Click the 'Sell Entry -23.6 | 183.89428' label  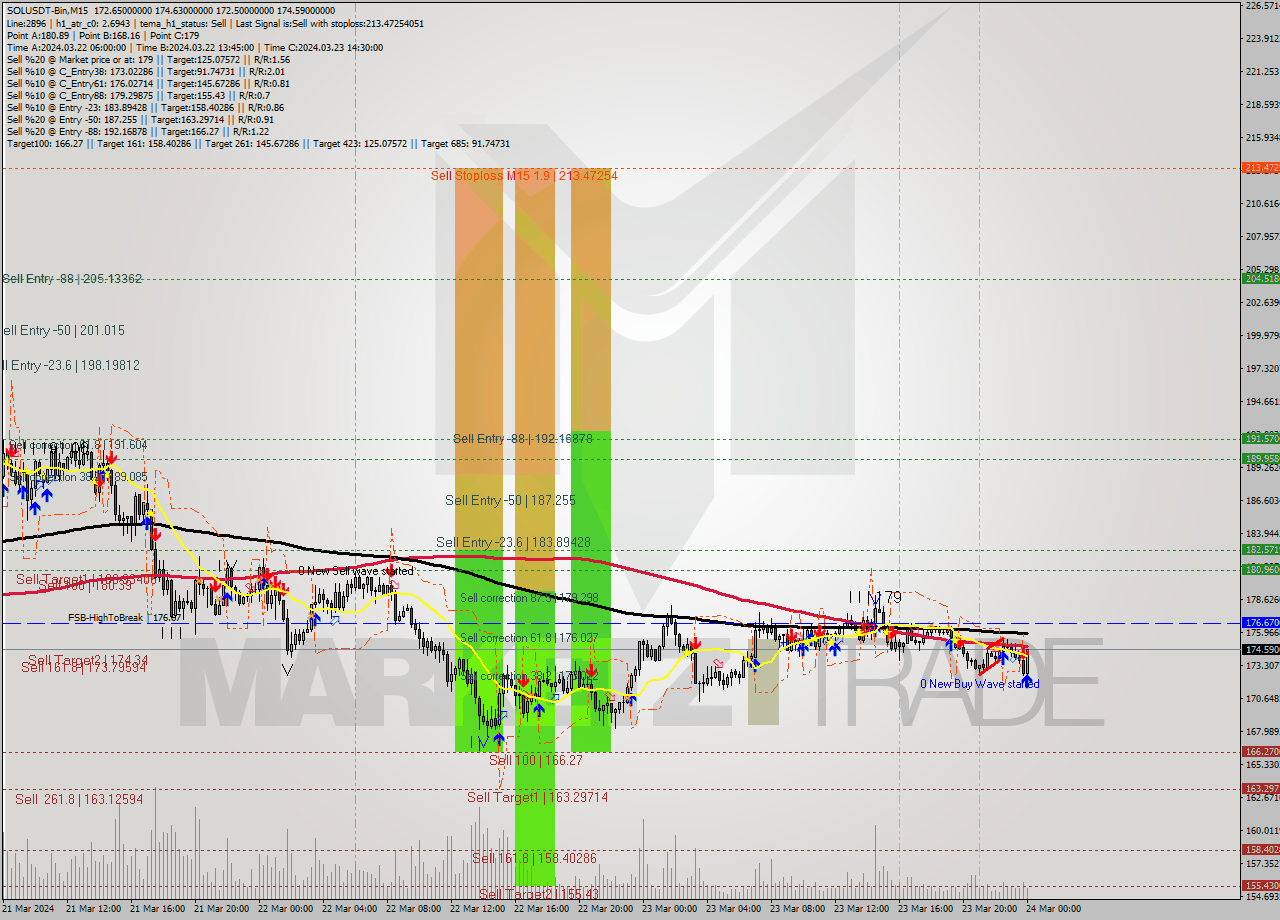tap(513, 542)
